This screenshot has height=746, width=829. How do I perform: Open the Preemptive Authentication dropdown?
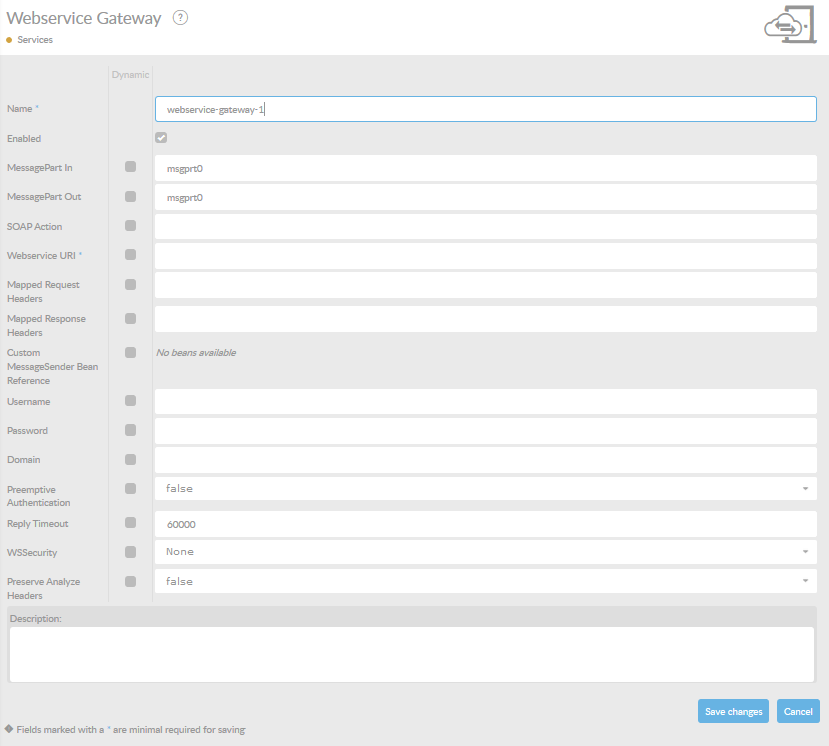tap(486, 489)
